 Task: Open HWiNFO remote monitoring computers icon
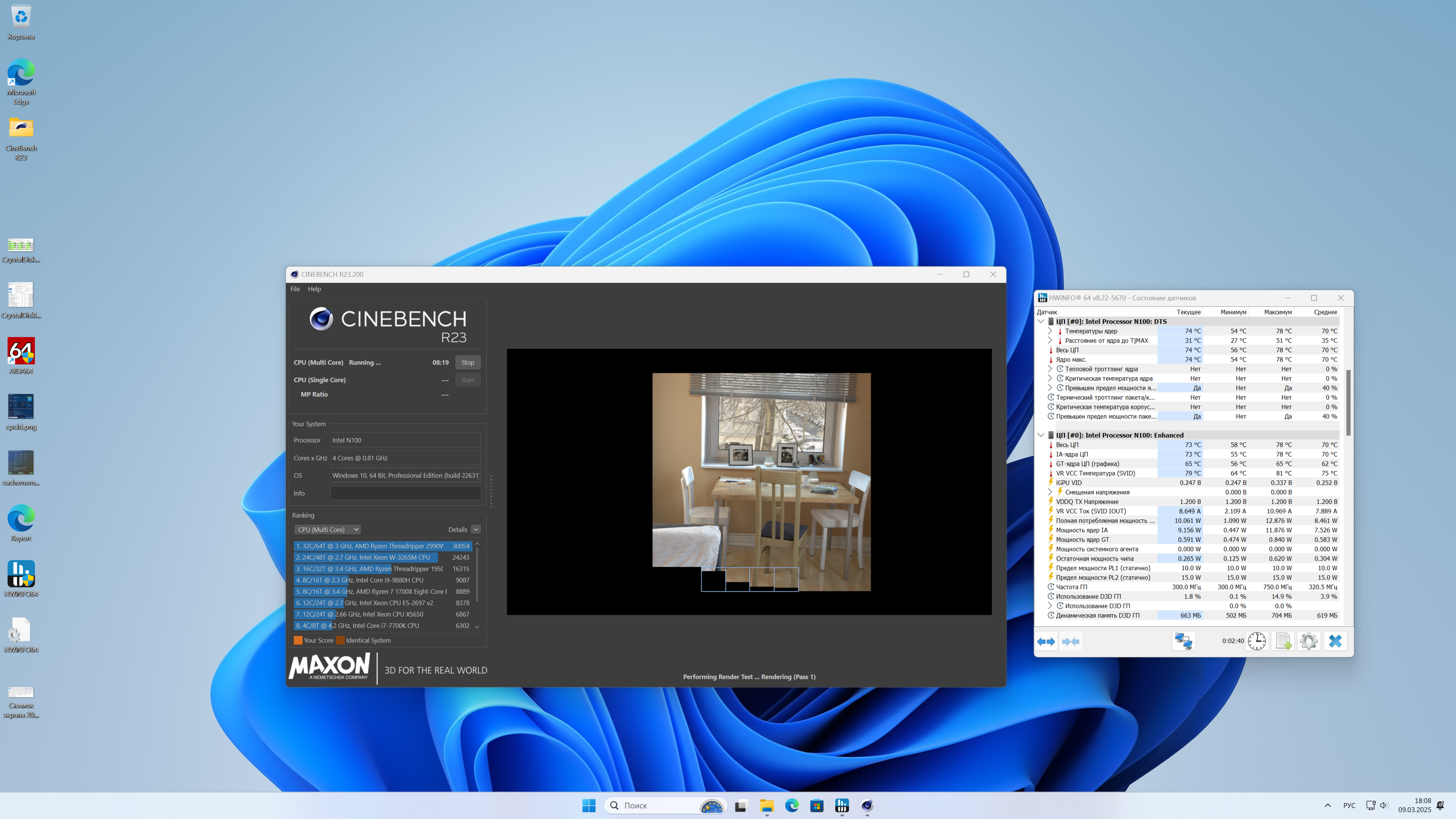1183,641
